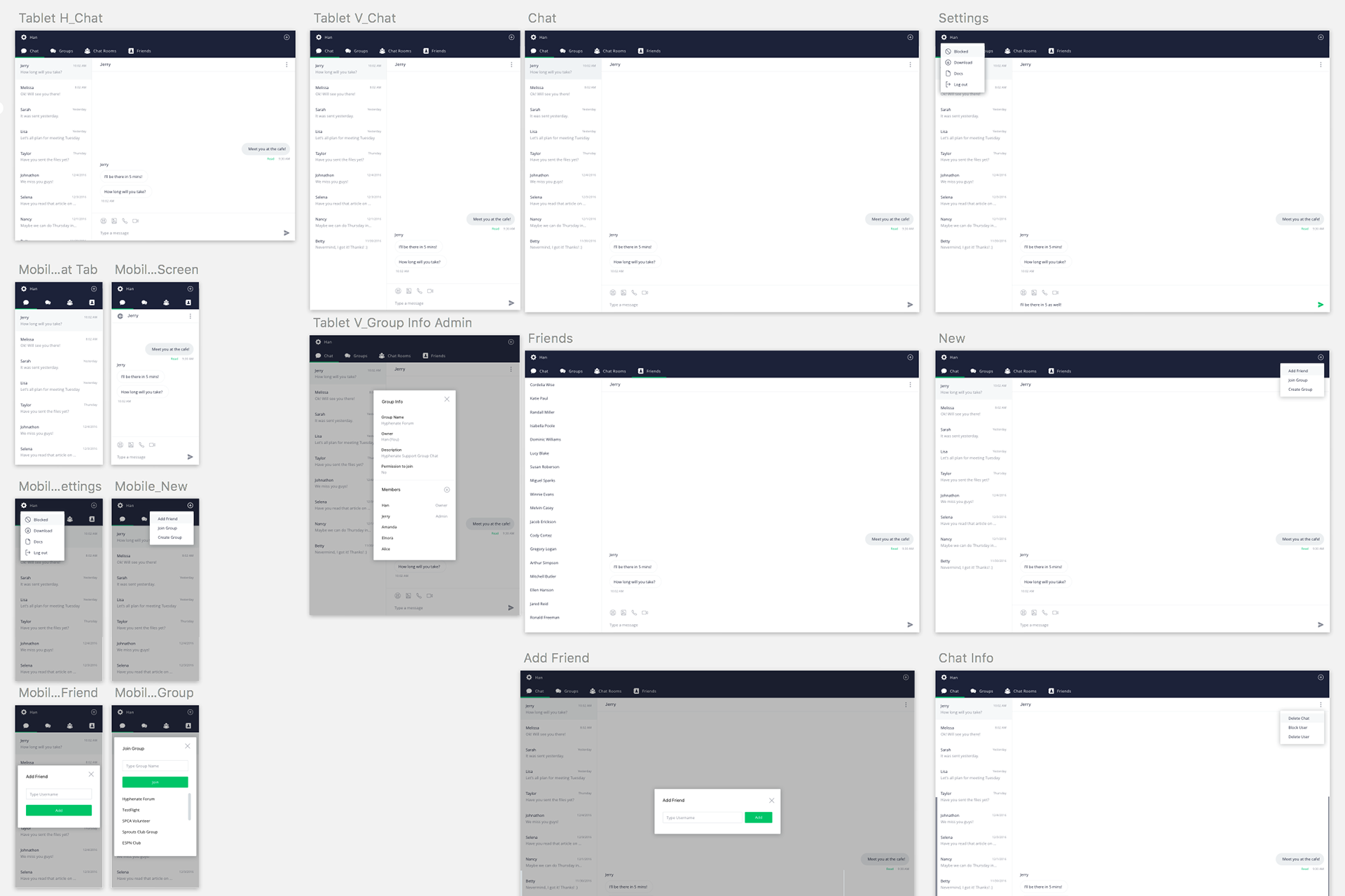The image size is (1345, 896).
Task: Open Betty conversation in Chat artboard list
Action: [x=563, y=244]
